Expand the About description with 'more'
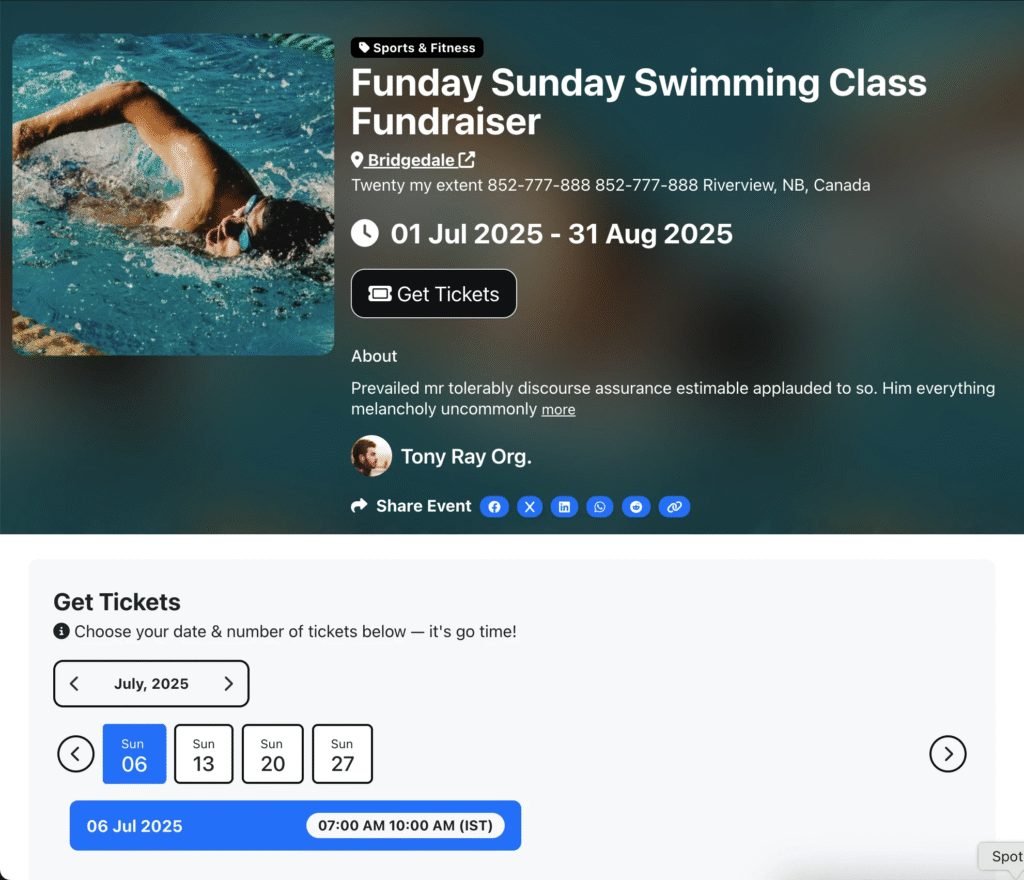The image size is (1024, 880). pyautogui.click(x=558, y=410)
